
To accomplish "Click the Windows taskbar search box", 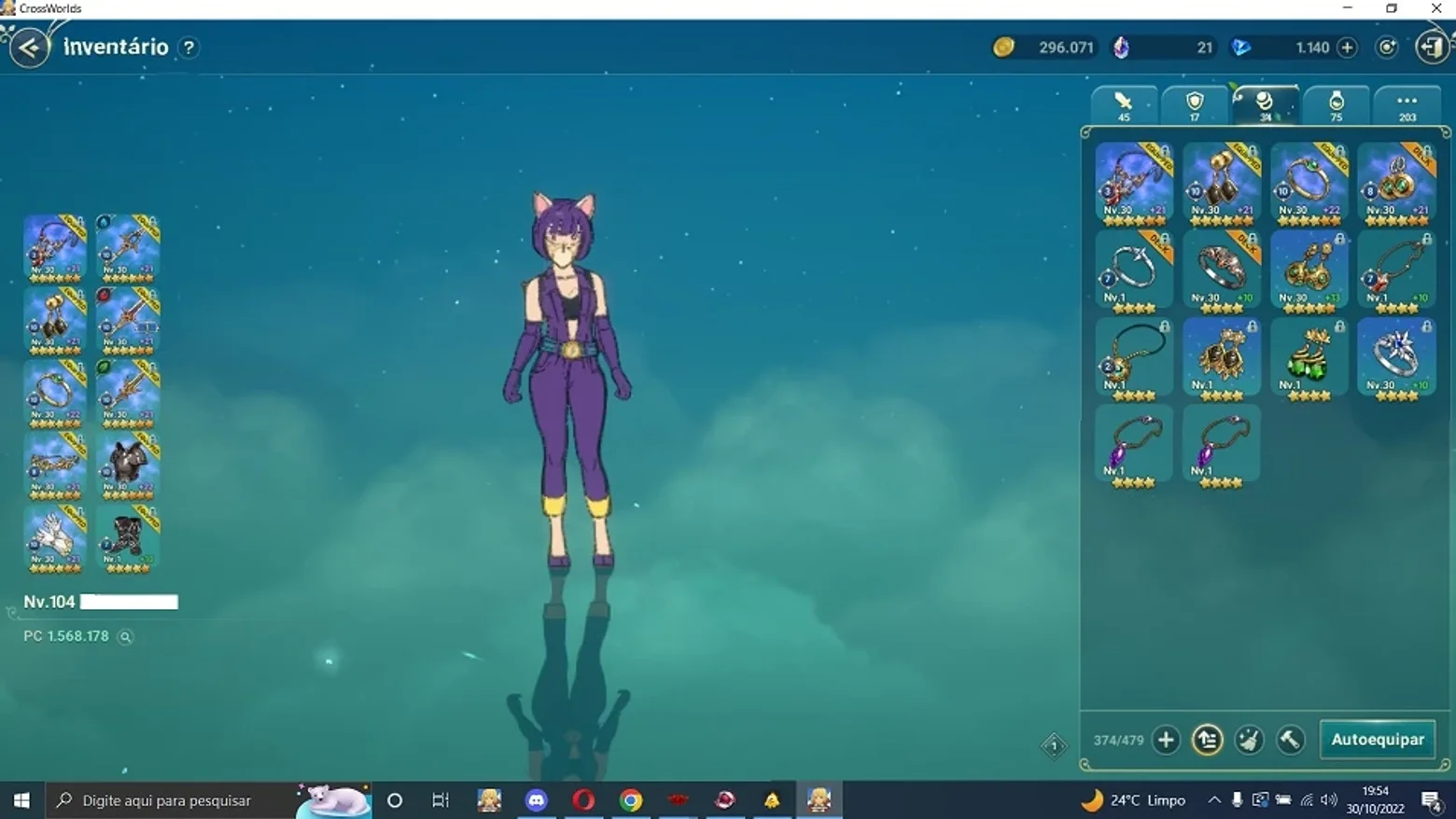I will 208,800.
